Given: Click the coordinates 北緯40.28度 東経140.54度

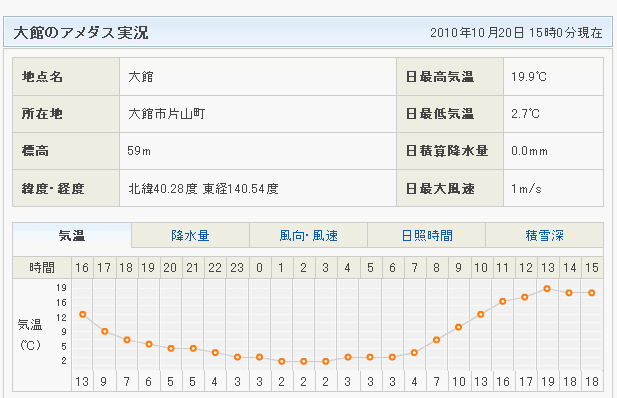Looking at the screenshot, I should click(x=203, y=189).
